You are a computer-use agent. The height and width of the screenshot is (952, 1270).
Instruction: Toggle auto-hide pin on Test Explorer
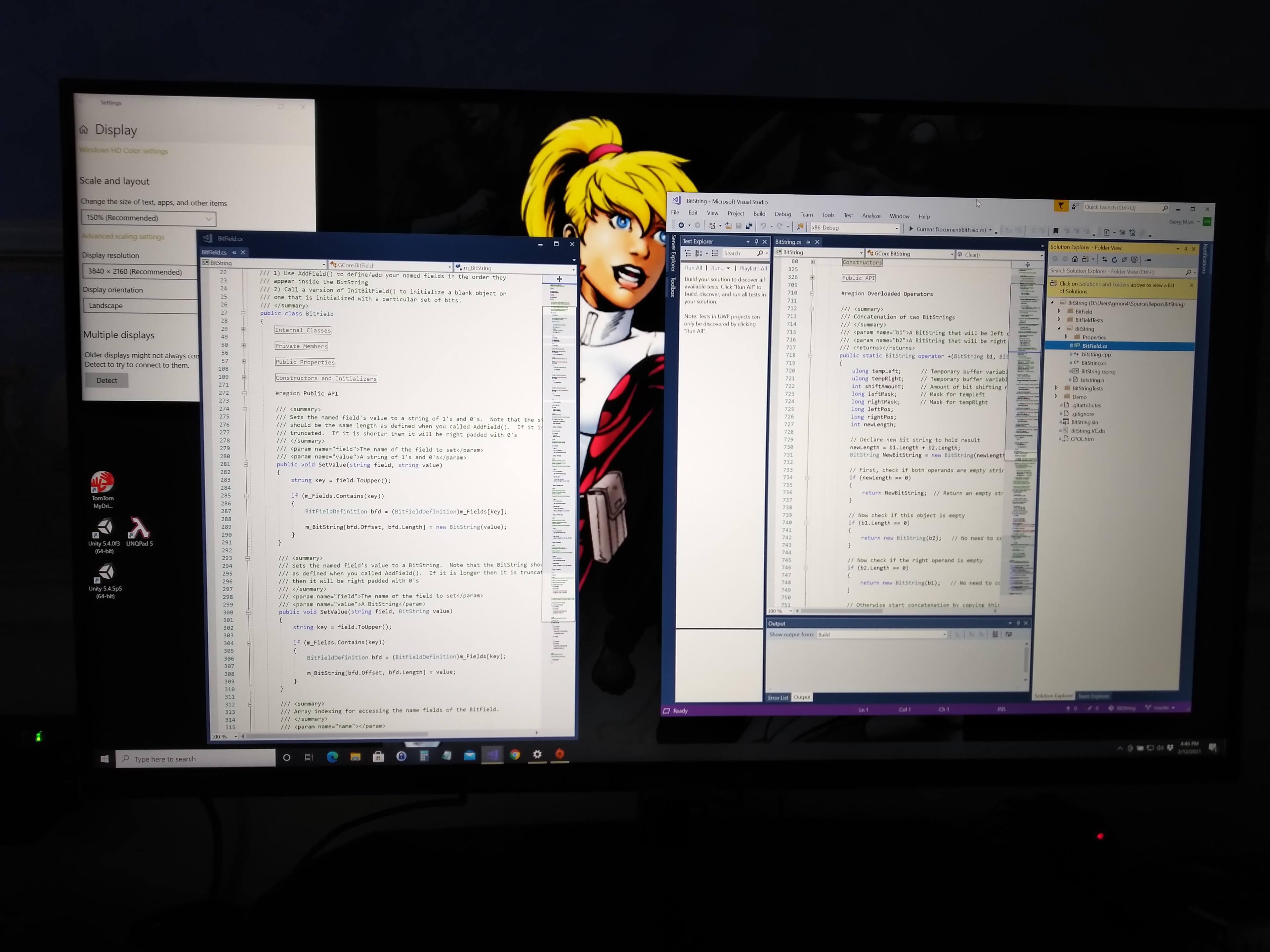756,242
